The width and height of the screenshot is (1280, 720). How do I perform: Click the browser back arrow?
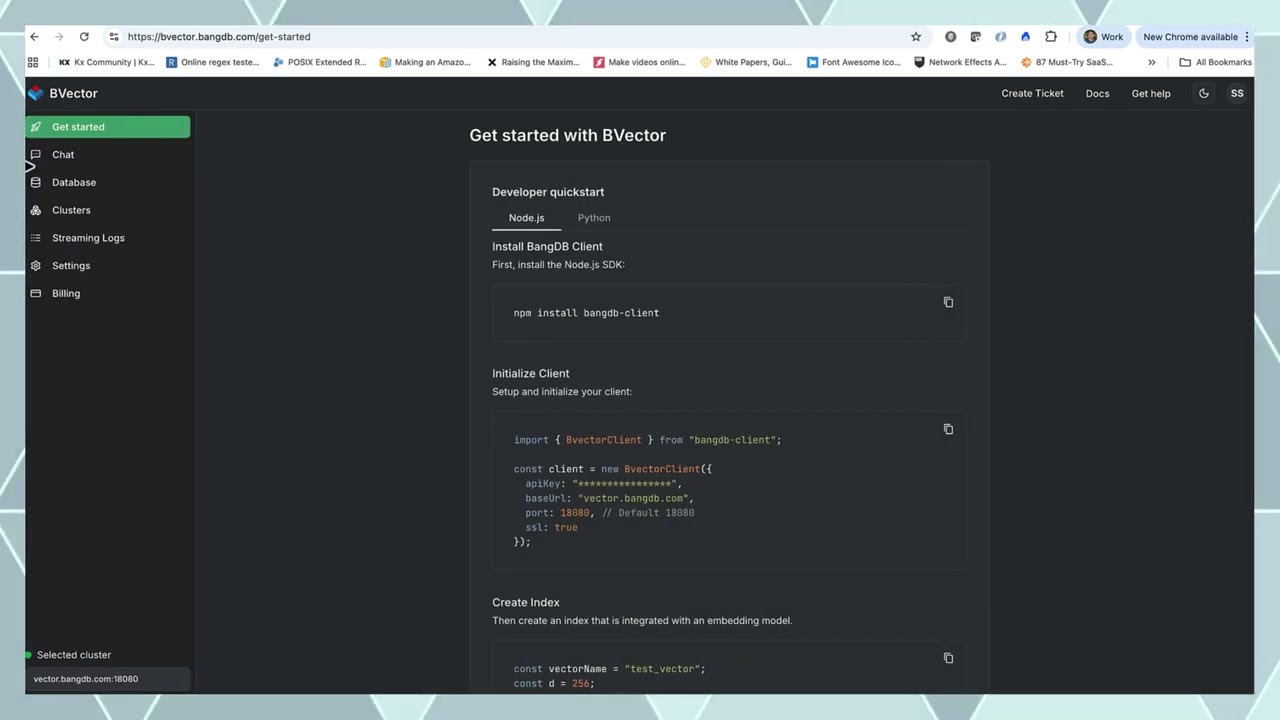point(34,37)
